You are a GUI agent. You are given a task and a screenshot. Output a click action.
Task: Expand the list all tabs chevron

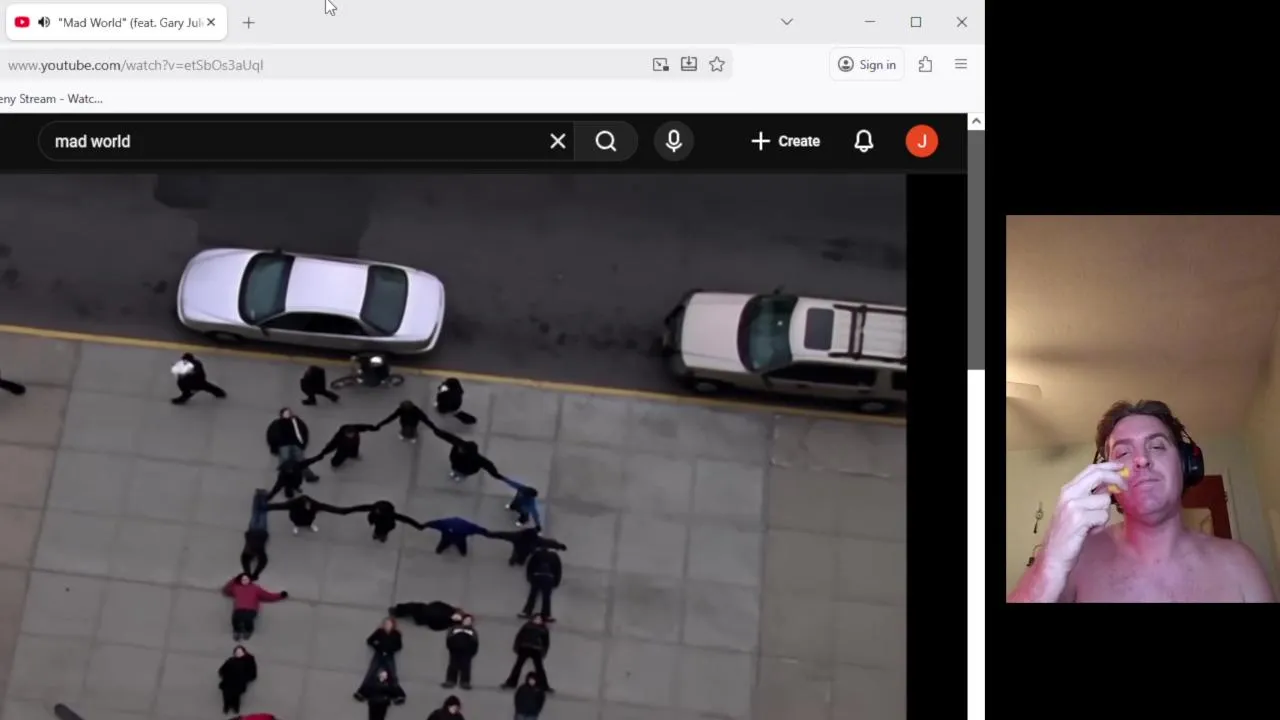pos(787,22)
